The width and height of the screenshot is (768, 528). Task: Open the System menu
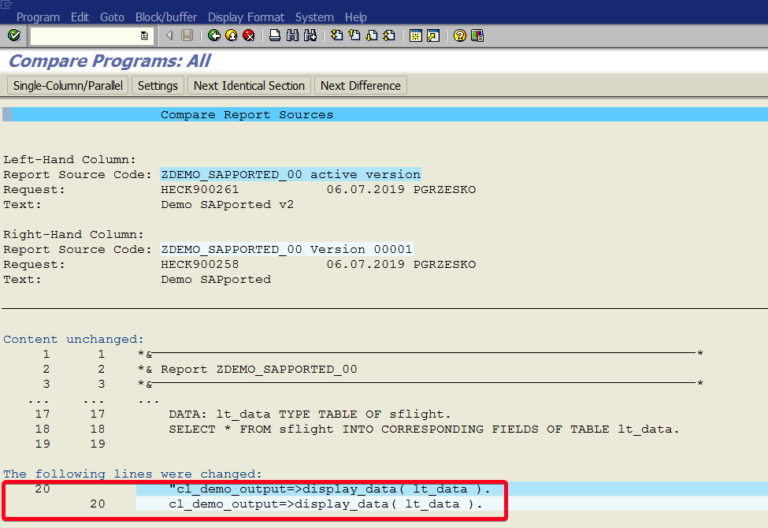[314, 17]
